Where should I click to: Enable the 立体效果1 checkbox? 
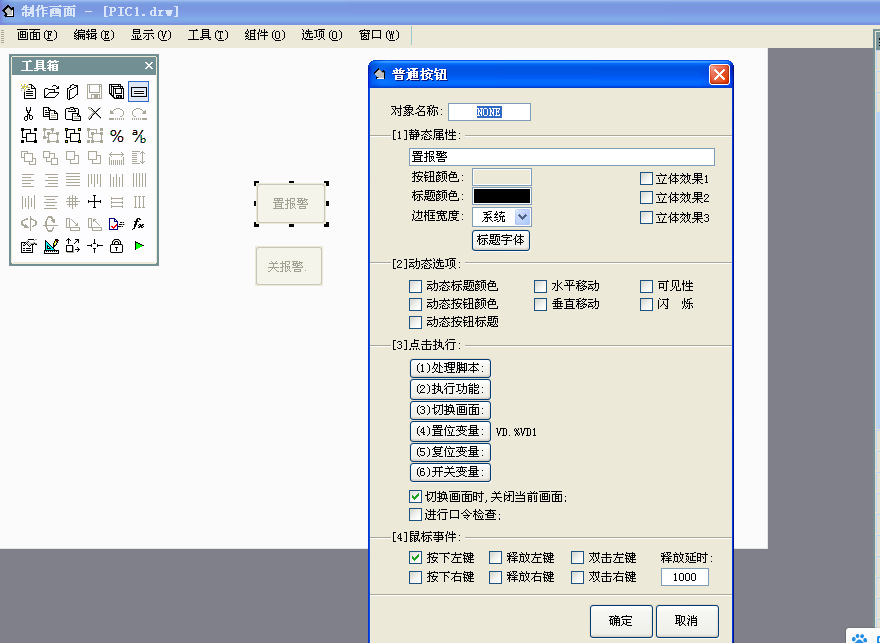click(x=647, y=178)
